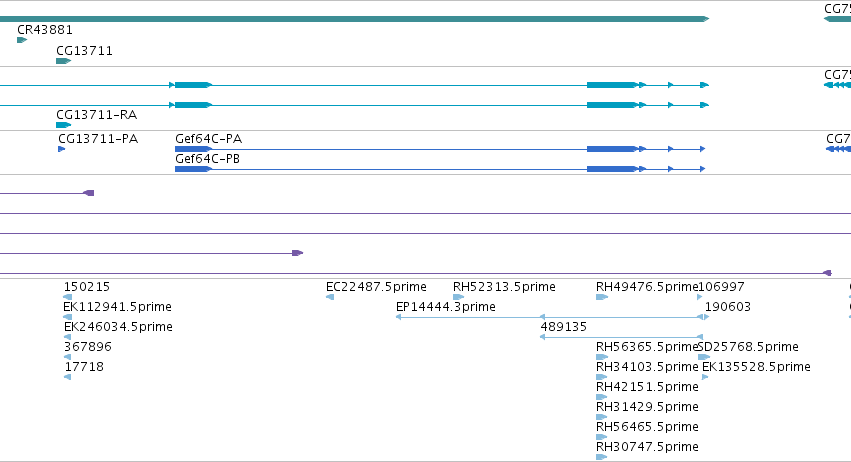The image size is (851, 462).
Task: Select the CG13711 gene label
Action: pyautogui.click(x=84, y=51)
